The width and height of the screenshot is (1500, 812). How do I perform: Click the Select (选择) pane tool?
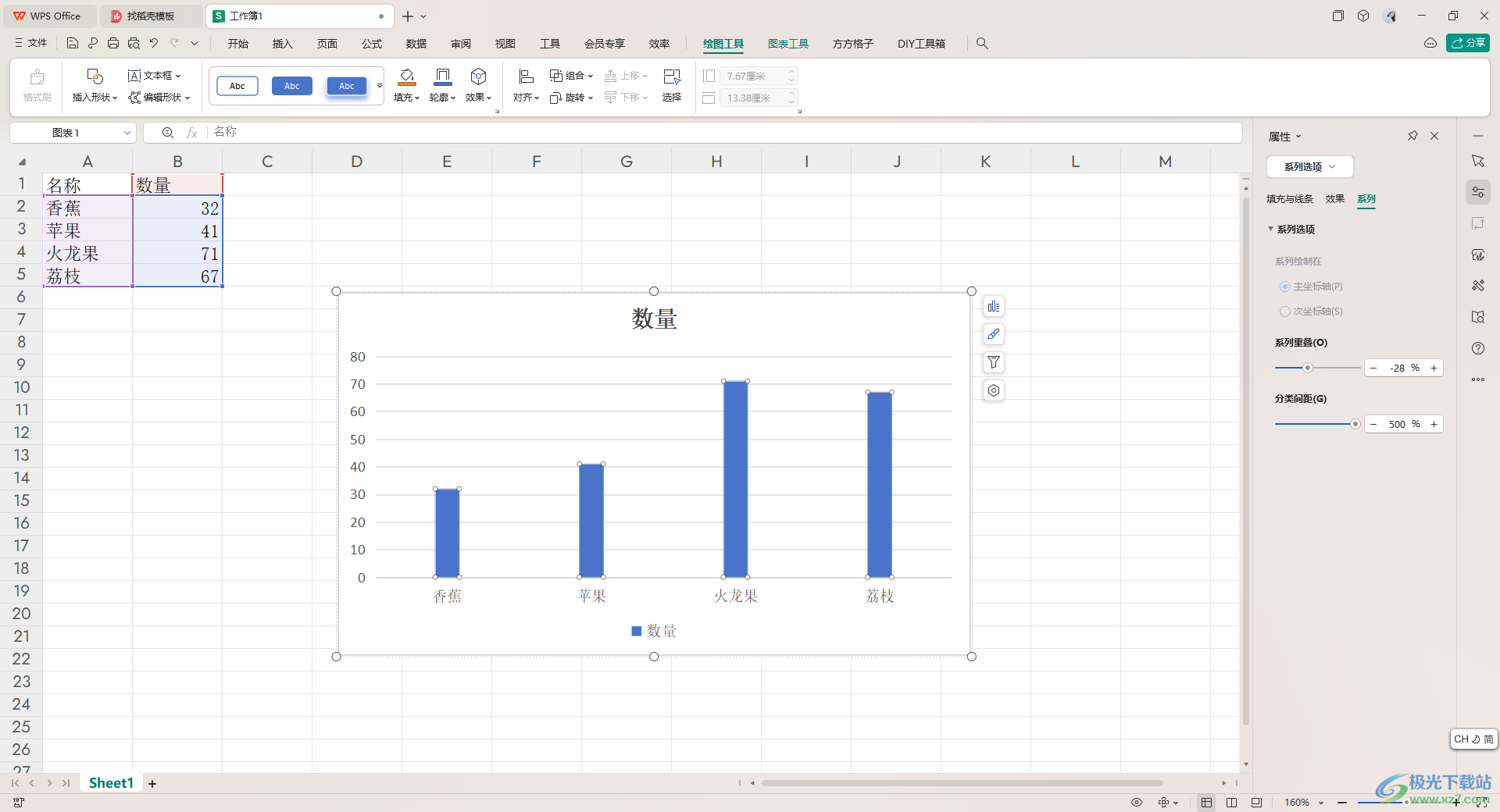(672, 86)
